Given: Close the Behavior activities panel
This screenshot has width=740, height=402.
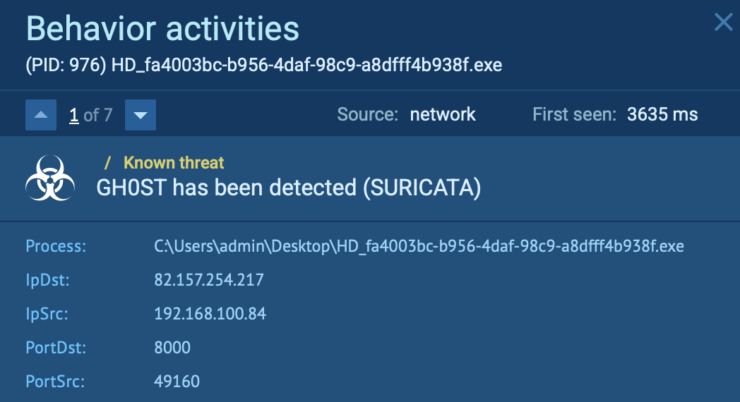Looking at the screenshot, I should pyautogui.click(x=722, y=22).
